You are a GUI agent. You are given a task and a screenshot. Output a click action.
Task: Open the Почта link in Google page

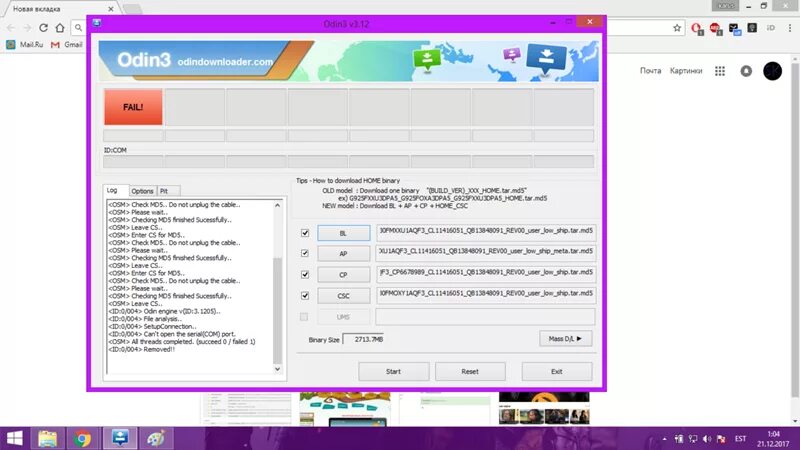click(651, 71)
